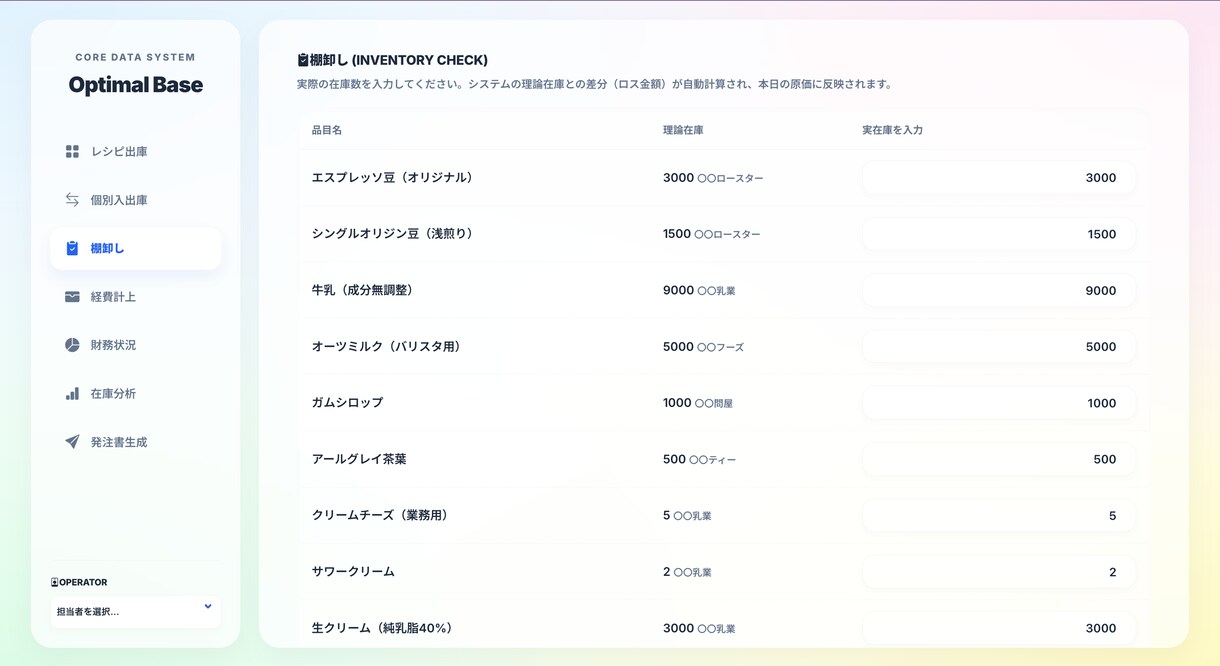Image resolution: width=1220 pixels, height=666 pixels.
Task: Click the OPERATOR badge icon
Action: 54,582
